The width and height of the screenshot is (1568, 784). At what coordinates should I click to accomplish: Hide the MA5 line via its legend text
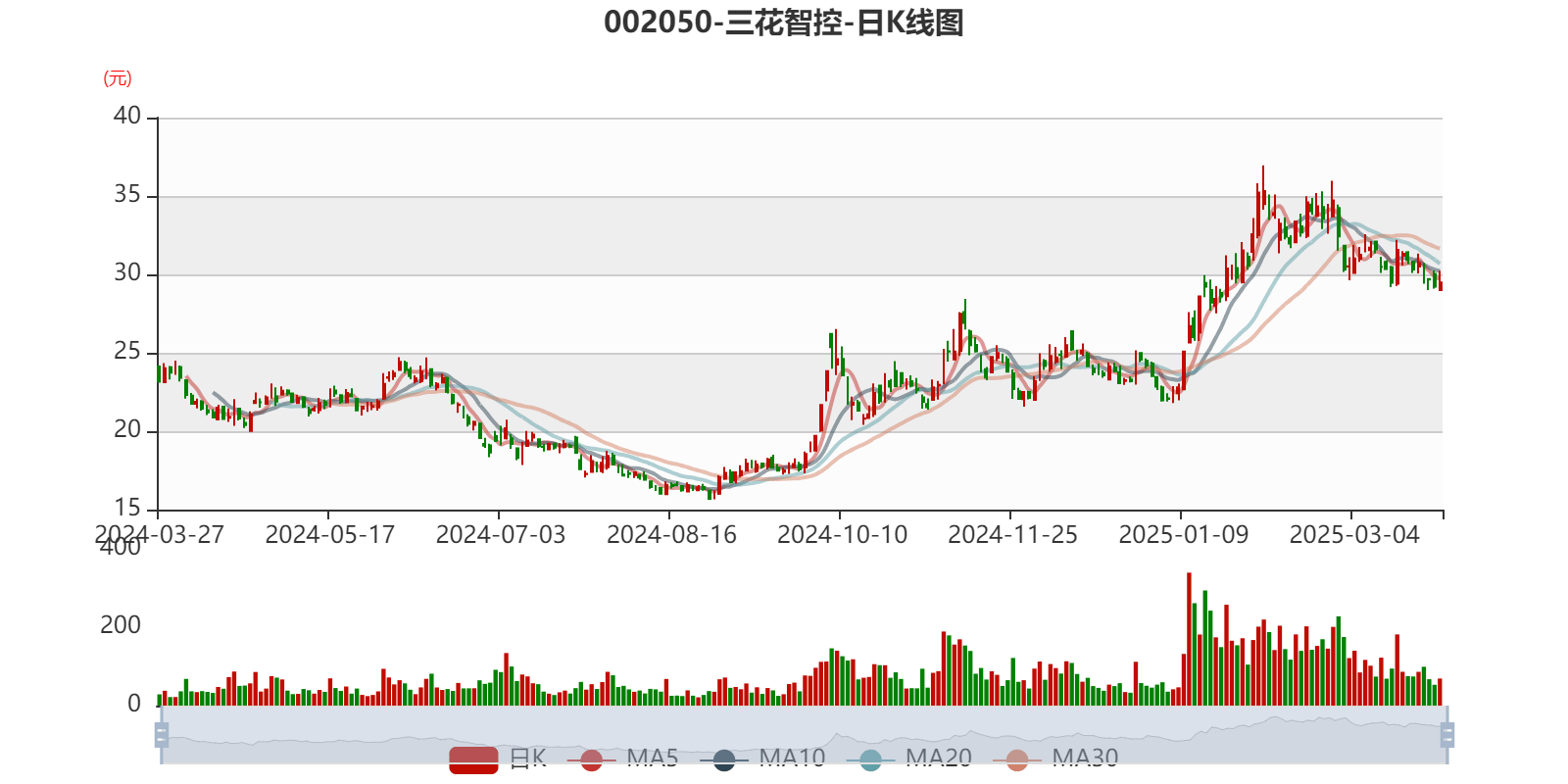(x=653, y=758)
